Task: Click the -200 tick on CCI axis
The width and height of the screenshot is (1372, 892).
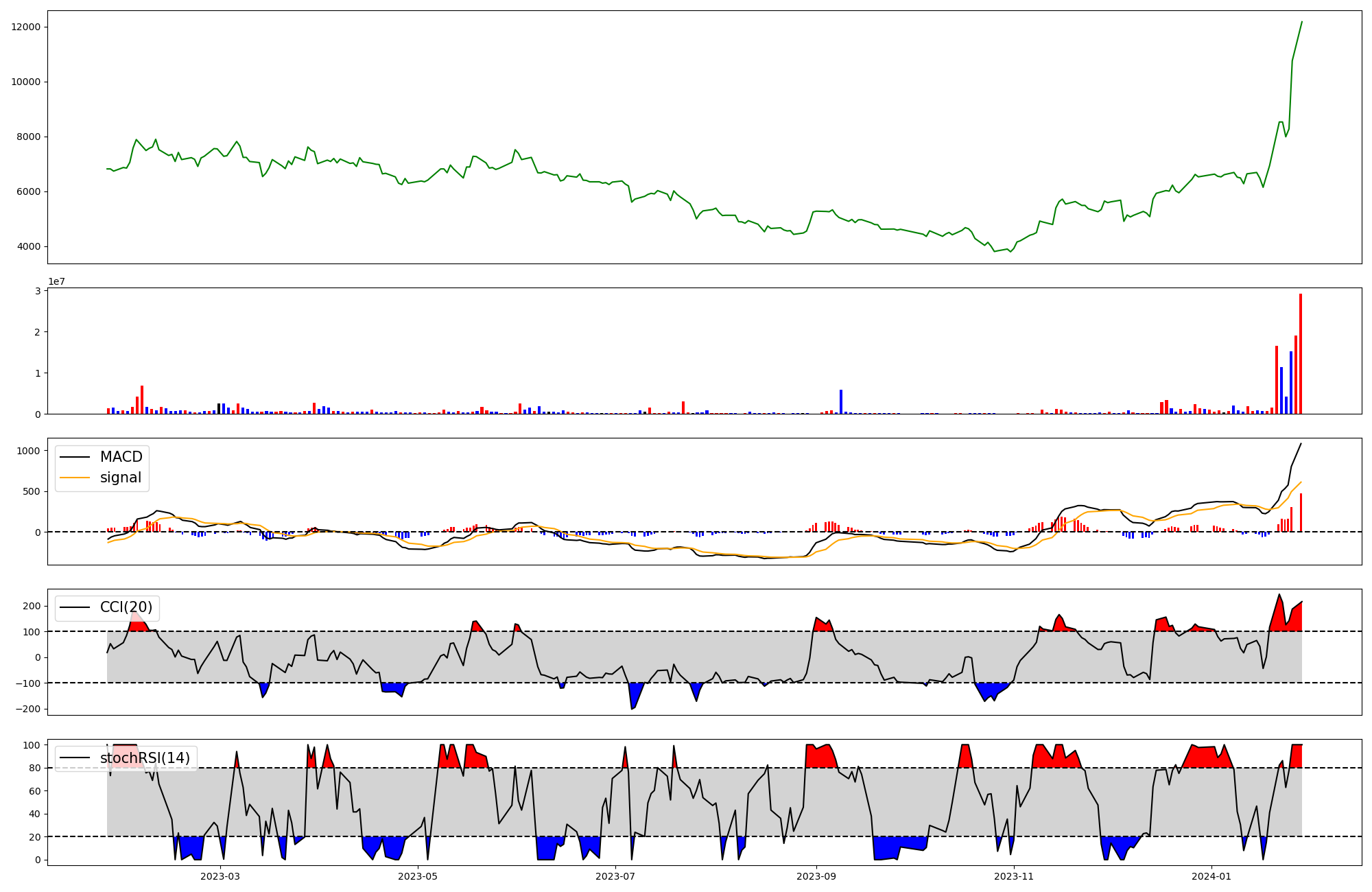Action: (29, 709)
